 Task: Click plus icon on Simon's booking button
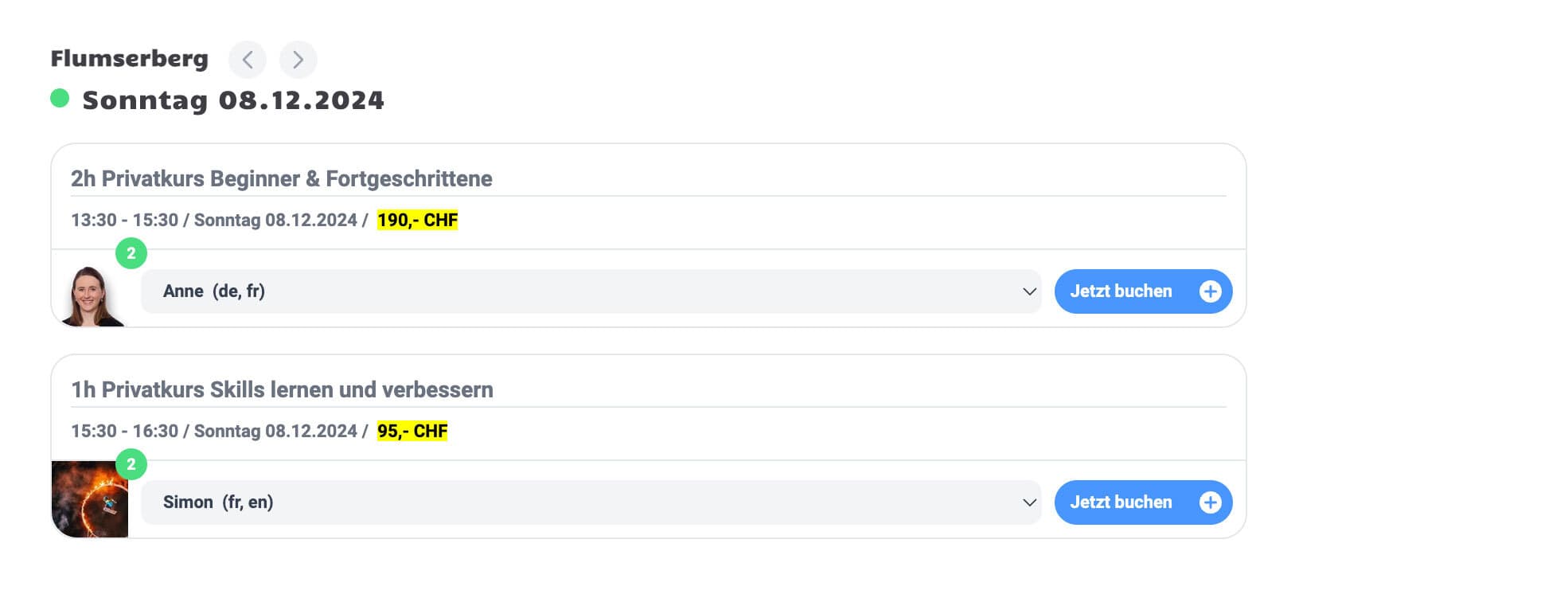[x=1210, y=502]
